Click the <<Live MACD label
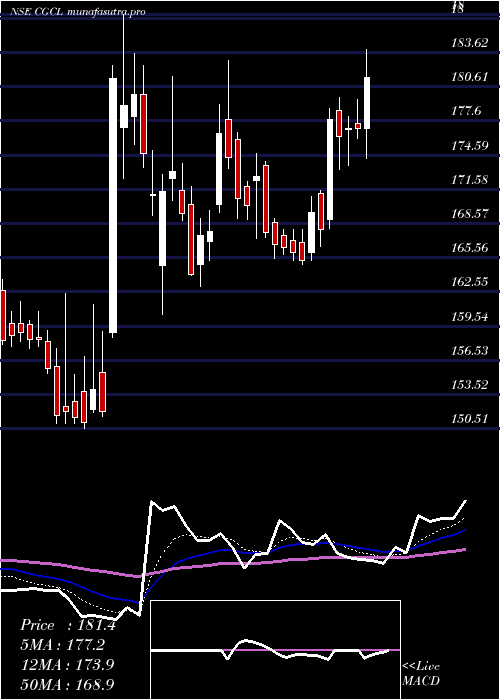Image resolution: width=500 pixels, height=700 pixels. (x=421, y=674)
